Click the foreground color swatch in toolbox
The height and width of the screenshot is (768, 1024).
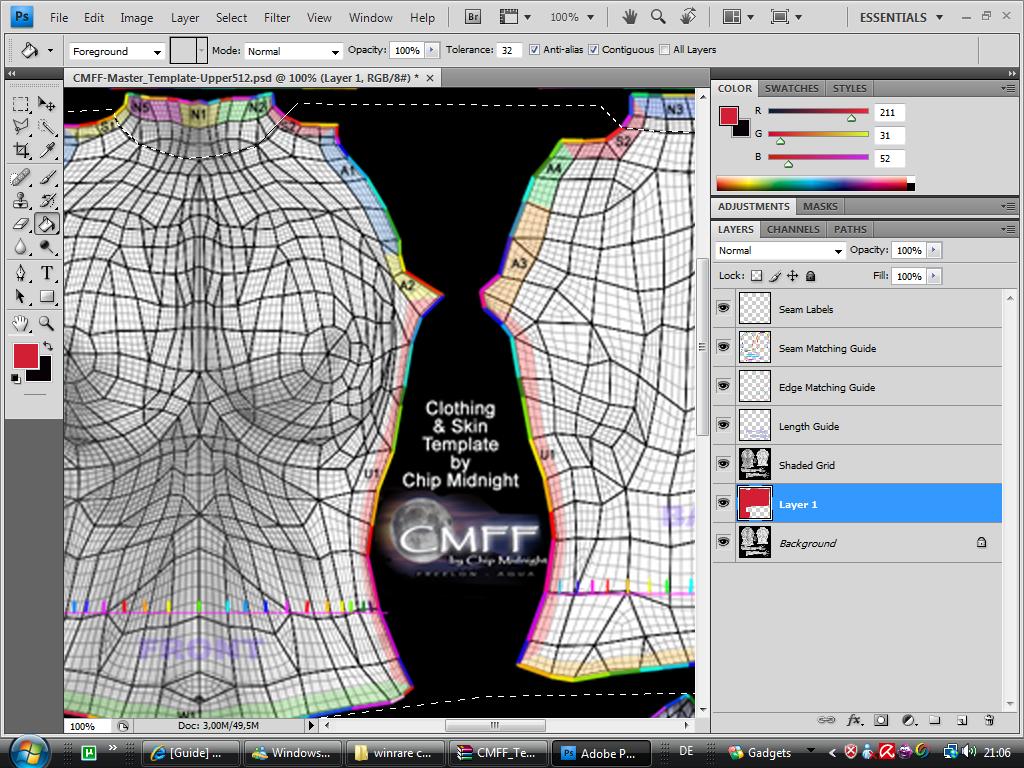[25, 357]
